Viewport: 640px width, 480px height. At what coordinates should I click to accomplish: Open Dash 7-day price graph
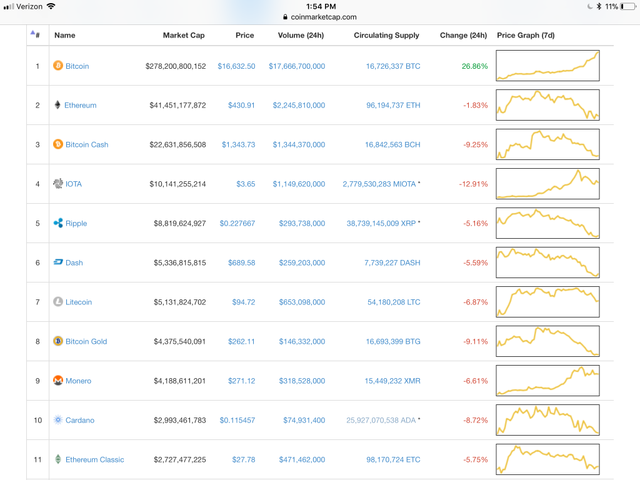(x=548, y=262)
